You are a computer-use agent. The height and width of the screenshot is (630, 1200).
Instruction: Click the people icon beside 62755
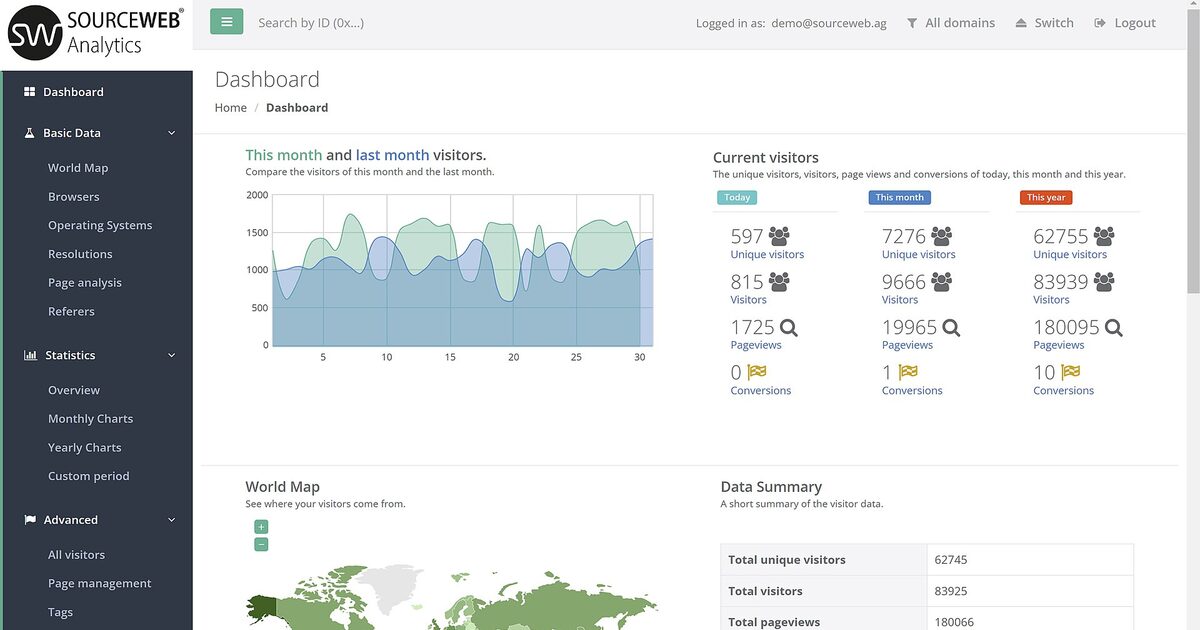(1104, 236)
